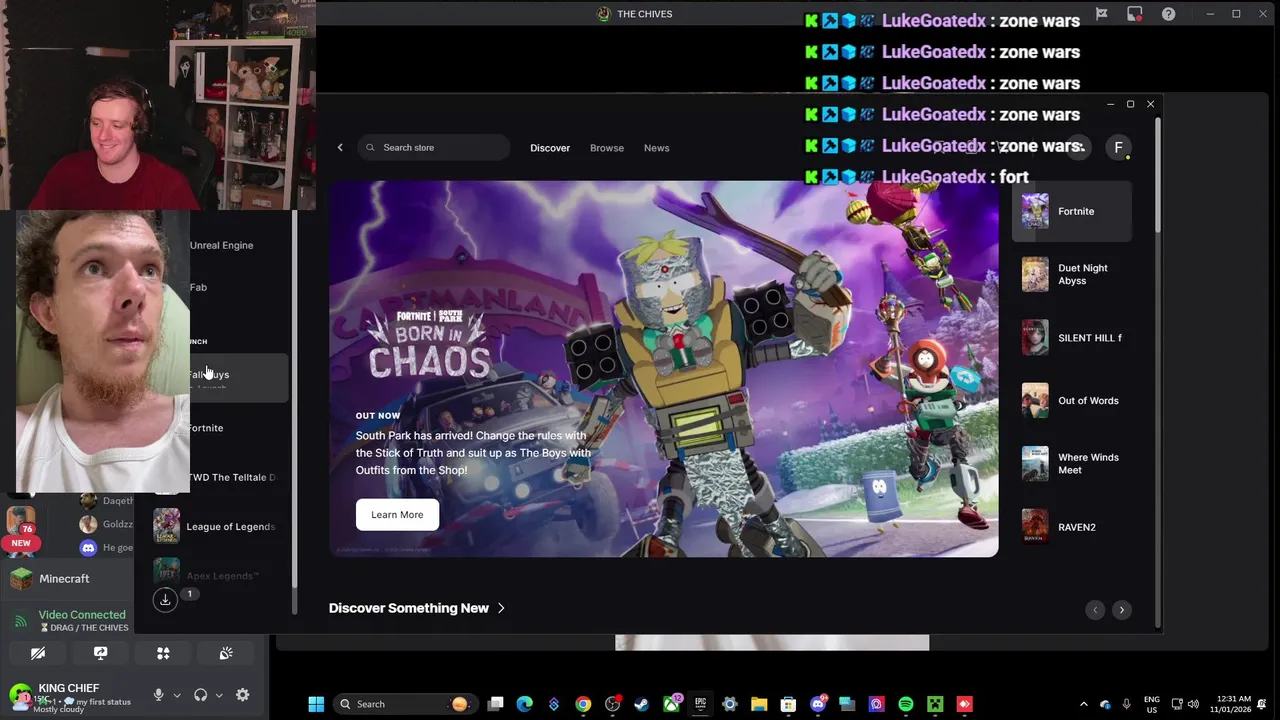
Task: Open Google Chrome from taskbar
Action: pyautogui.click(x=583, y=704)
